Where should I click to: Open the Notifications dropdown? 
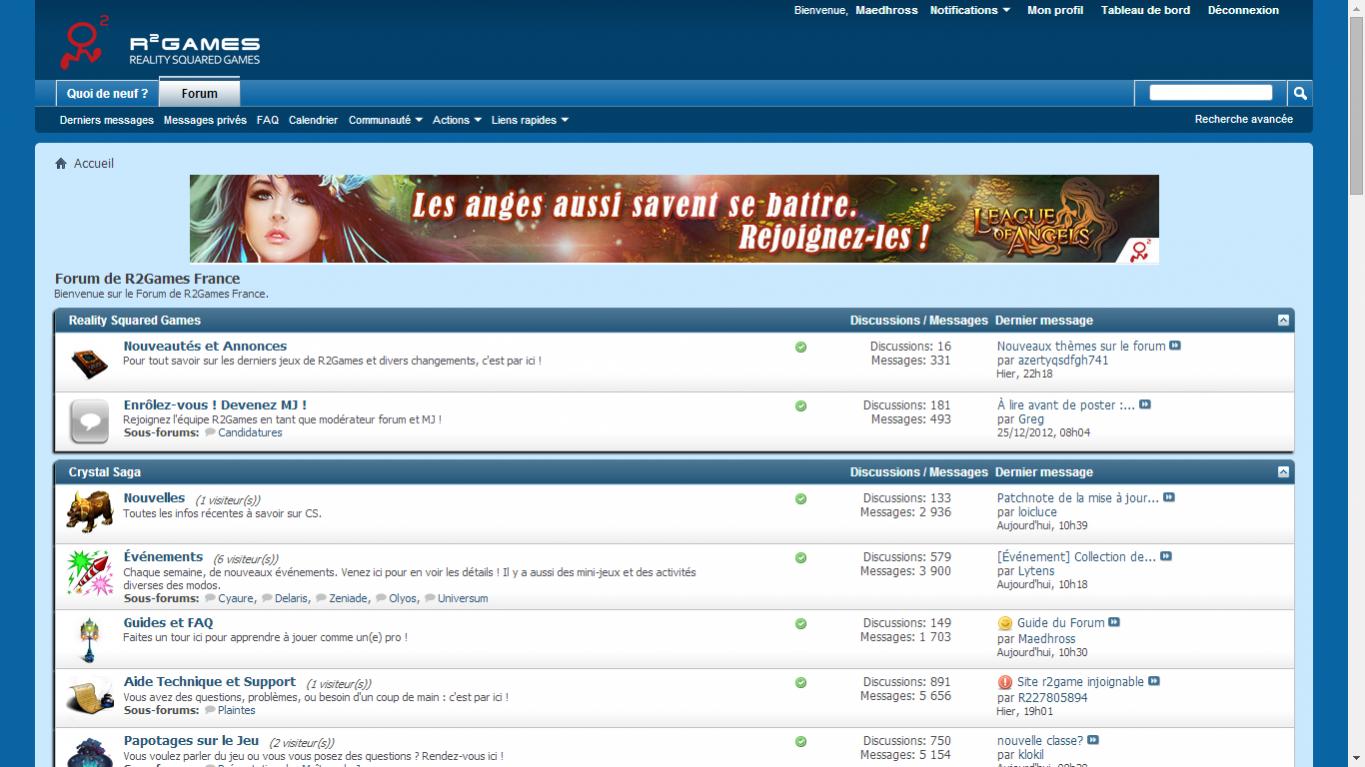coord(969,10)
